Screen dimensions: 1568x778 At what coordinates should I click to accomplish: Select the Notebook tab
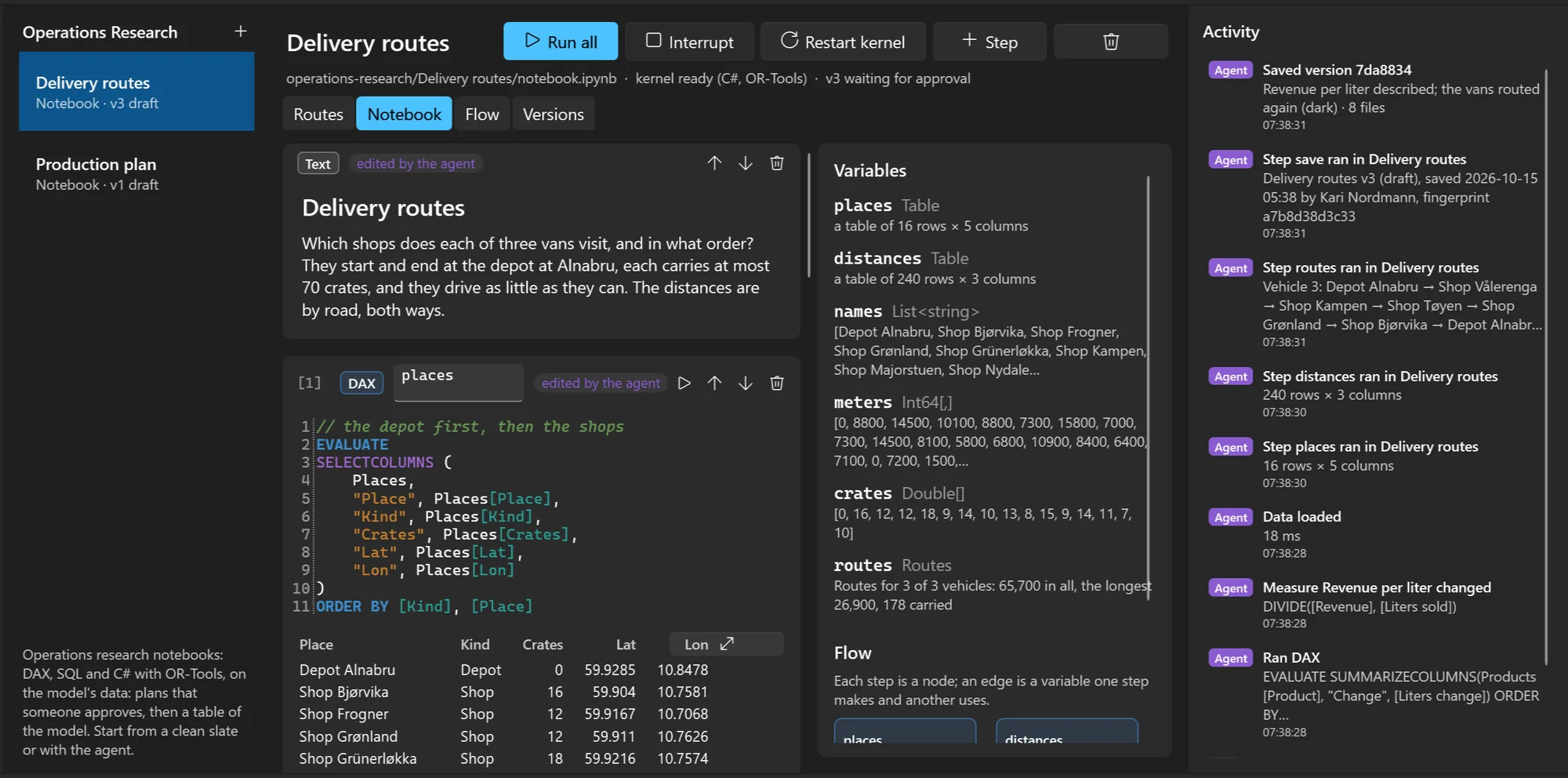pyautogui.click(x=404, y=114)
